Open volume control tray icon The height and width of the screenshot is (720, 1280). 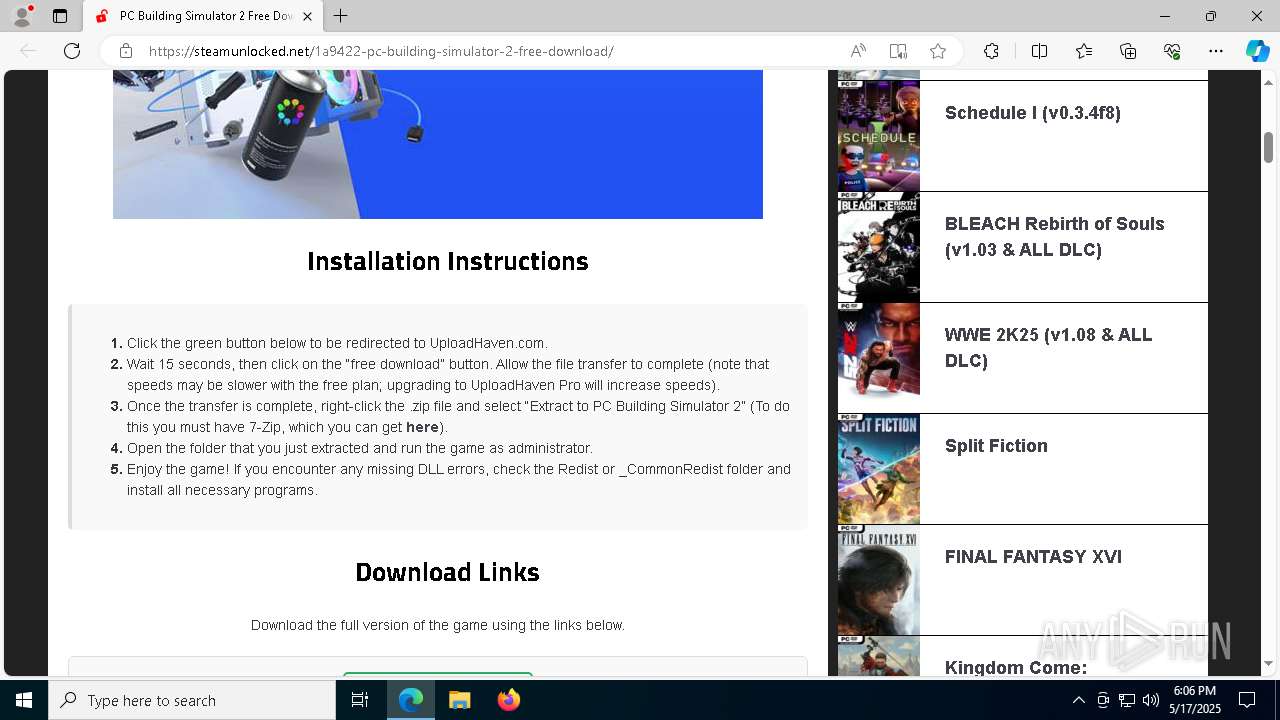(x=1151, y=700)
